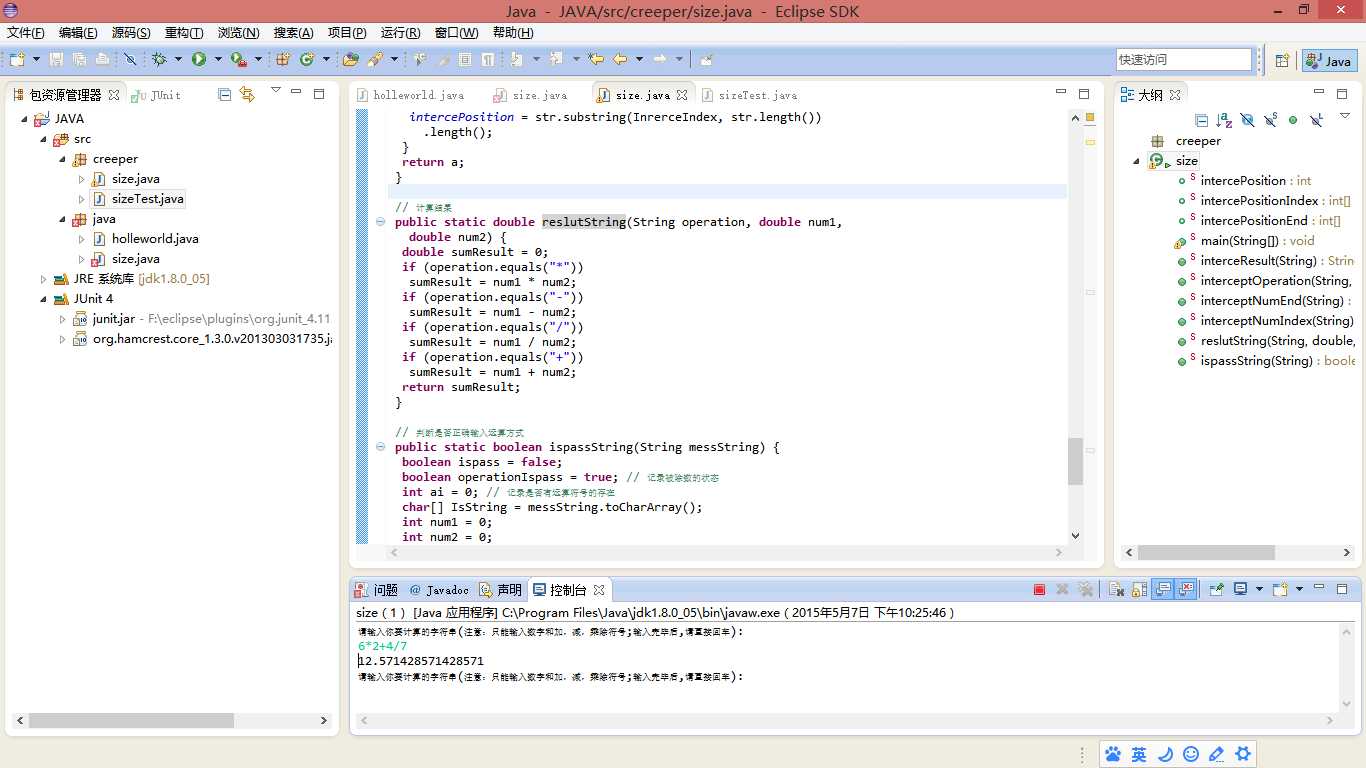Toggle alphabetical Sort in outline panel
Image resolution: width=1366 pixels, height=768 pixels.
[1224, 120]
